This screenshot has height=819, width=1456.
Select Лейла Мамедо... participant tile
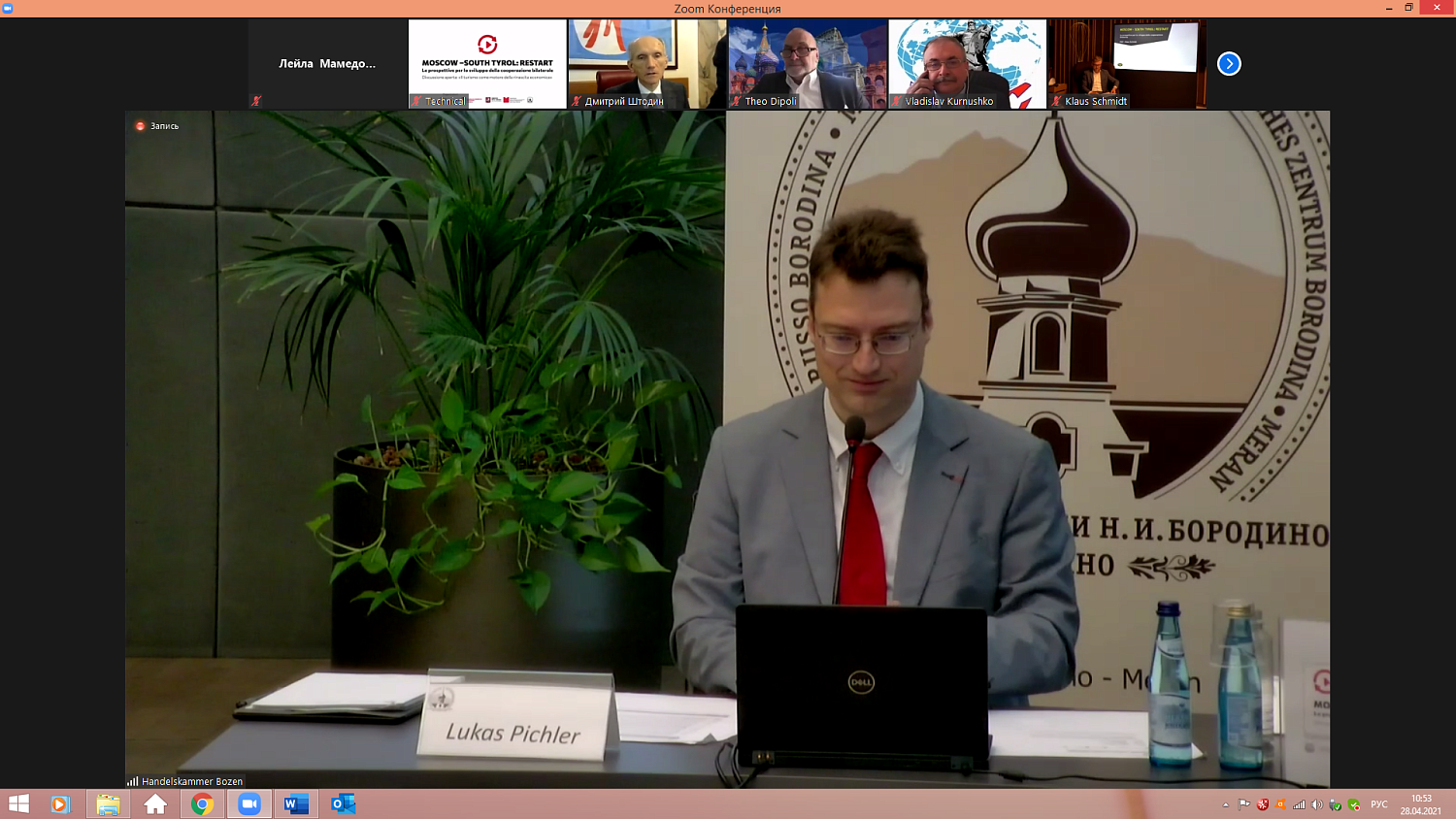point(327,64)
